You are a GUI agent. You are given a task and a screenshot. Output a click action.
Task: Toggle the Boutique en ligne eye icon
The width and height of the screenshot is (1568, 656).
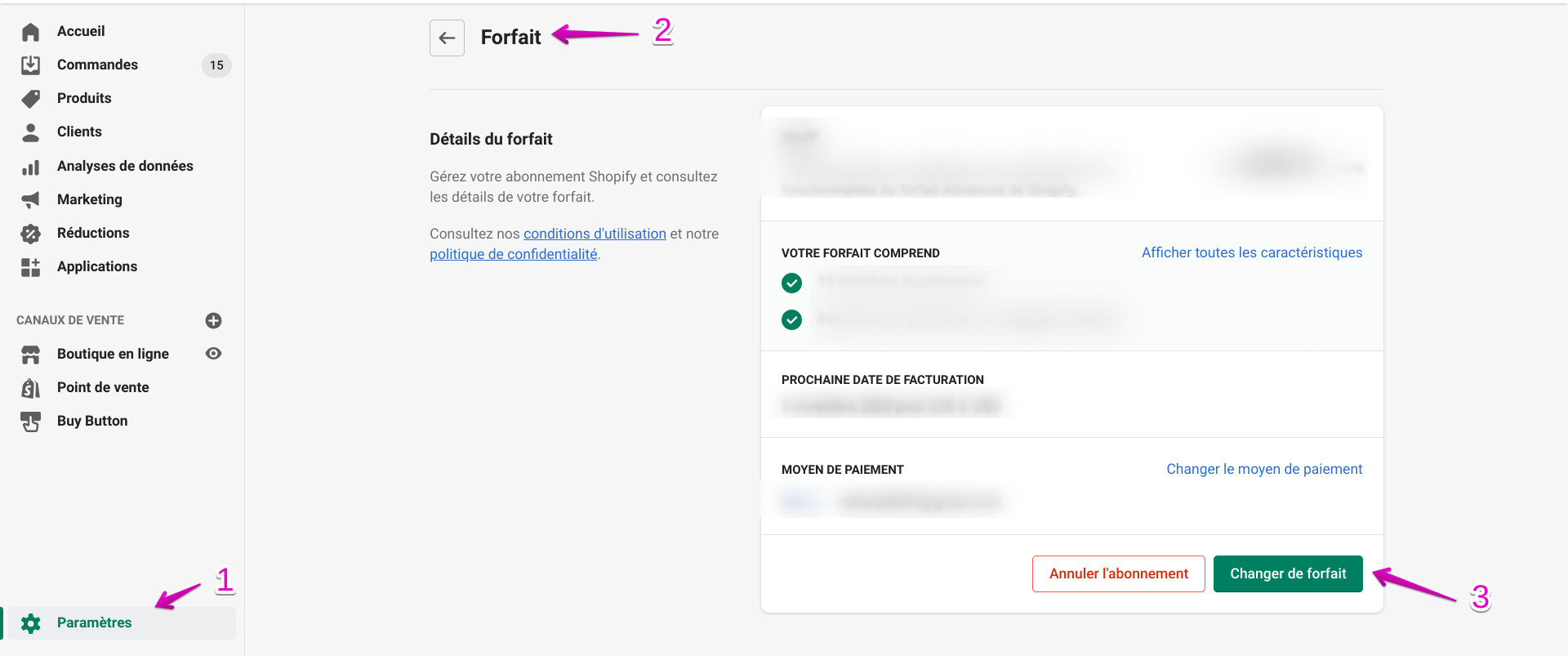click(214, 354)
